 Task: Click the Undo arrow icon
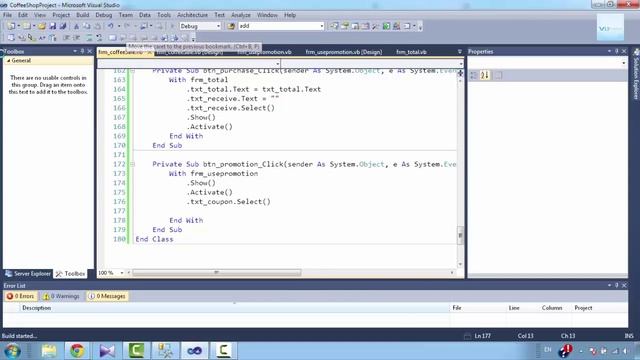click(x=110, y=26)
